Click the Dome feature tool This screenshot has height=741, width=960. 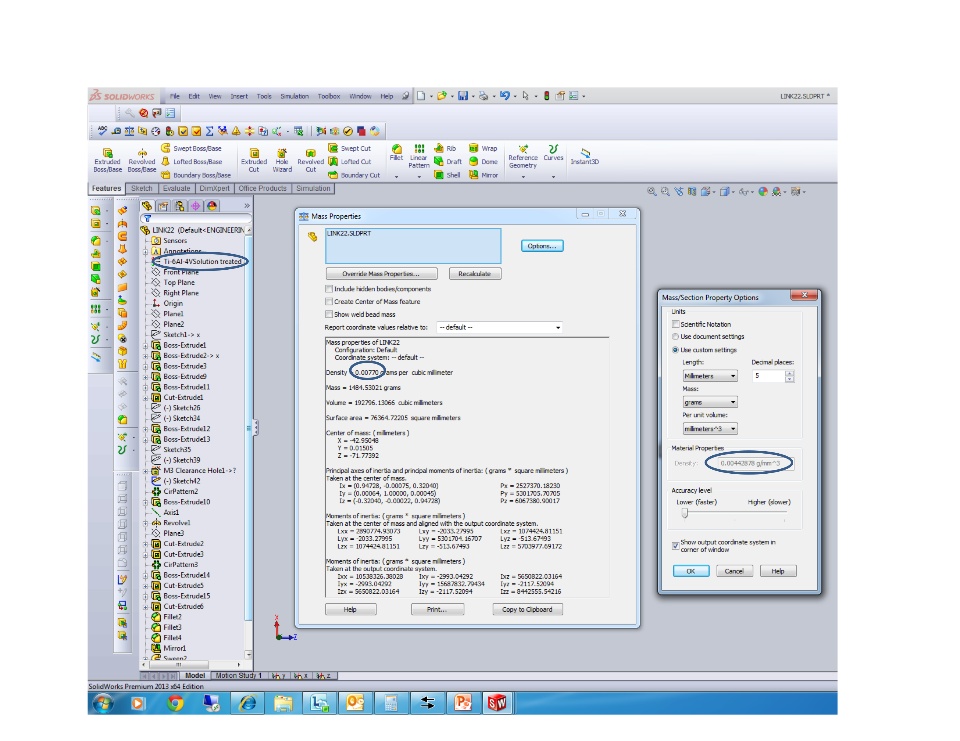483,162
